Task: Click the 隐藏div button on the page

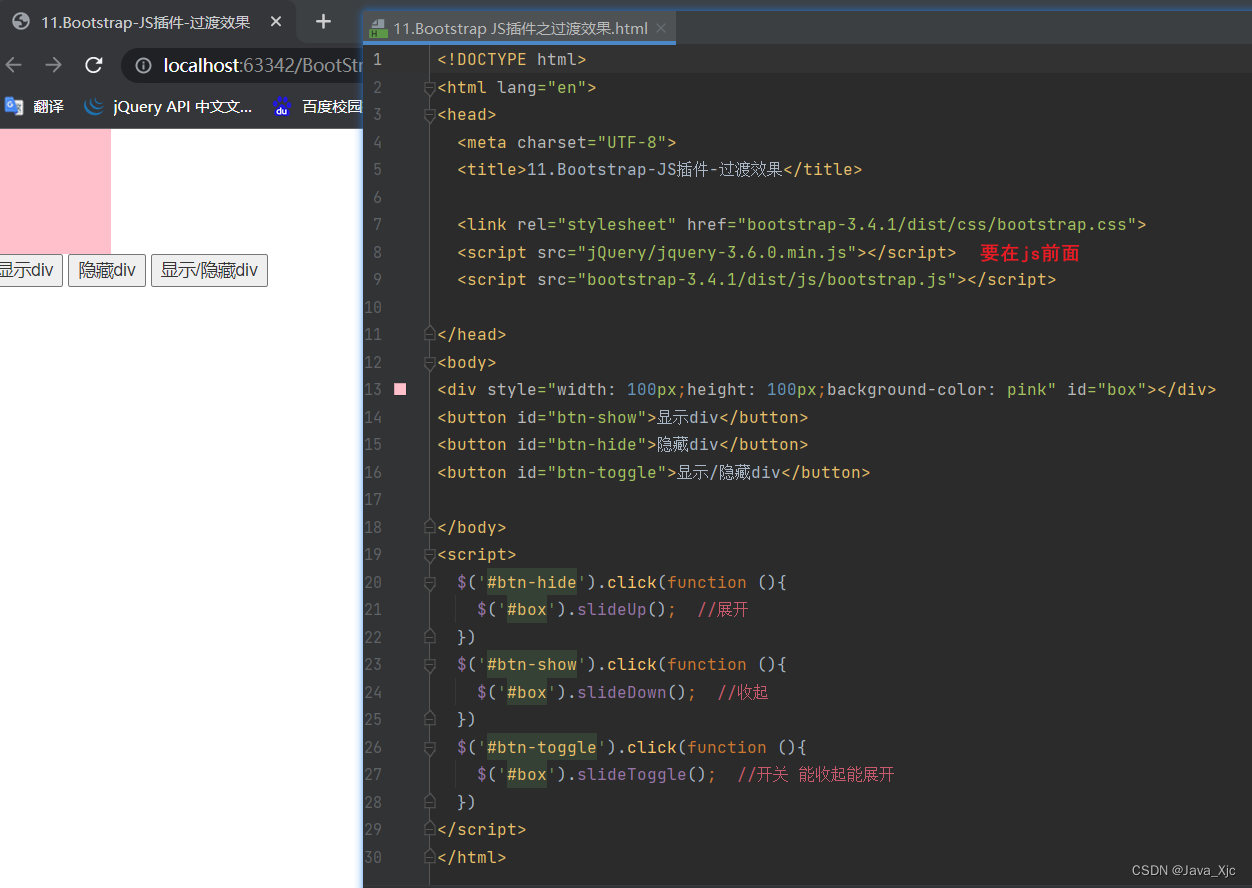Action: coord(107,270)
